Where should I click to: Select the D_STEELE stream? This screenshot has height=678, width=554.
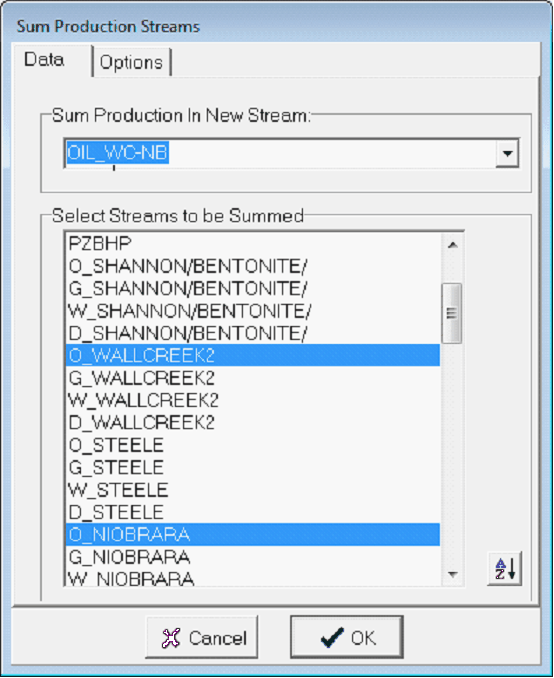pyautogui.click(x=253, y=512)
